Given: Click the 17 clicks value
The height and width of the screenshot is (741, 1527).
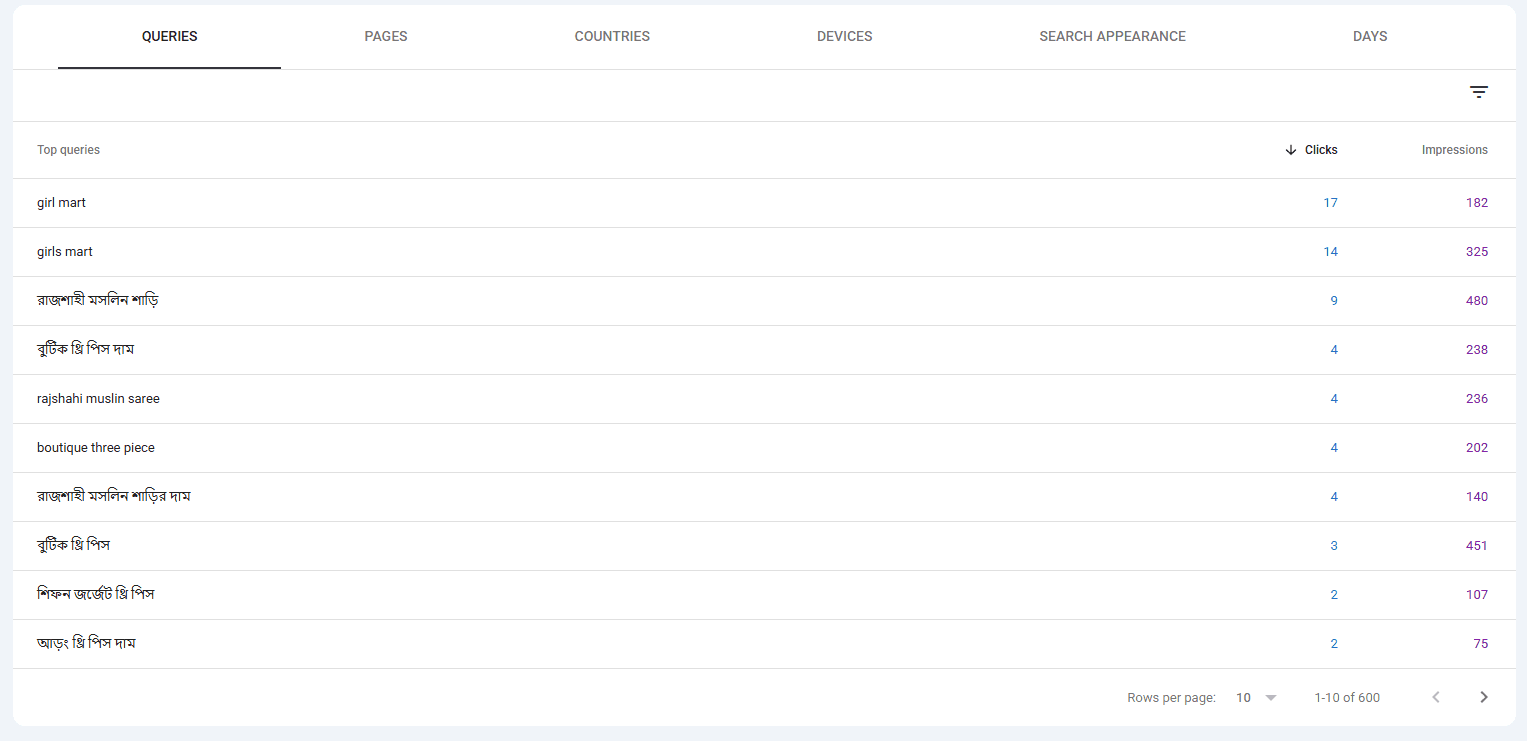Looking at the screenshot, I should coord(1330,203).
